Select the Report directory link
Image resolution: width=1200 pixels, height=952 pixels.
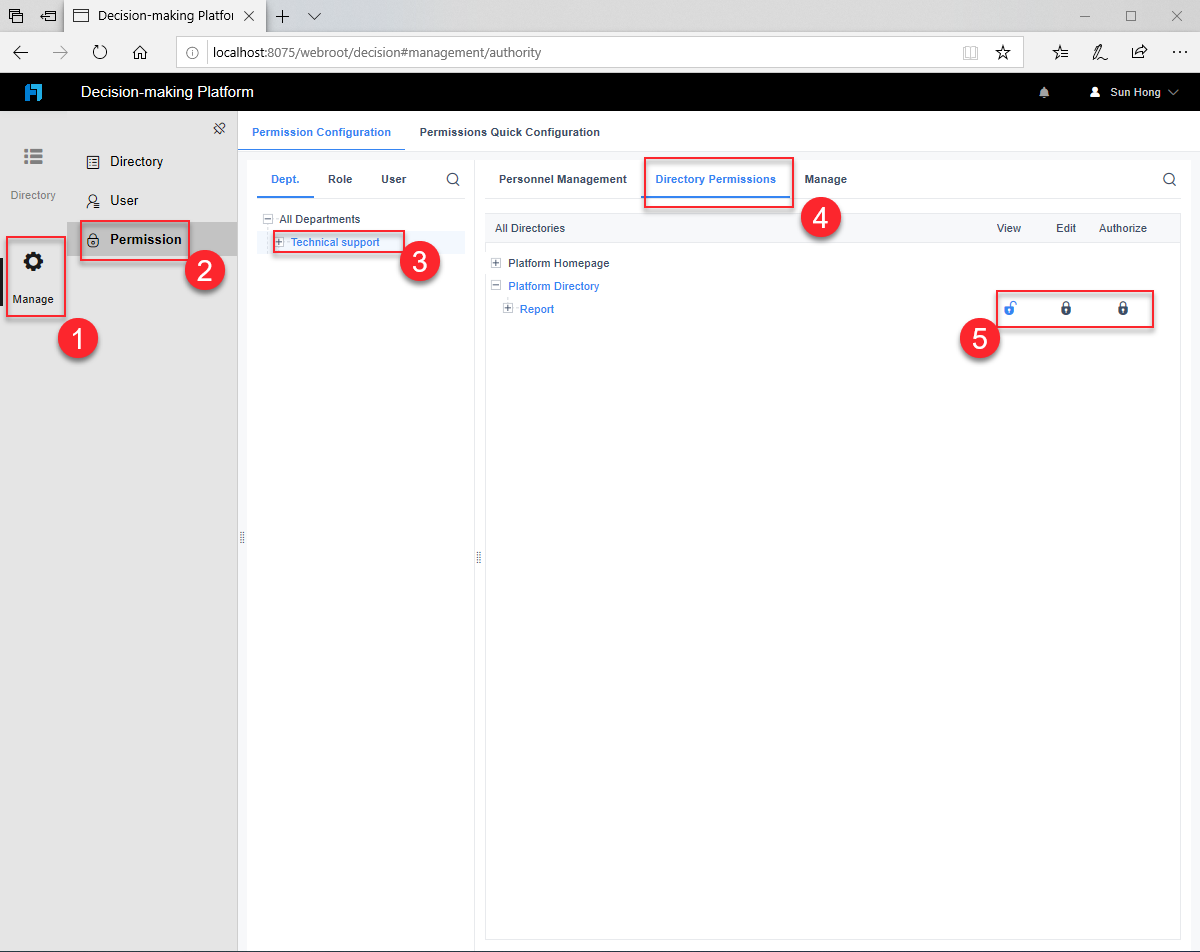click(537, 309)
